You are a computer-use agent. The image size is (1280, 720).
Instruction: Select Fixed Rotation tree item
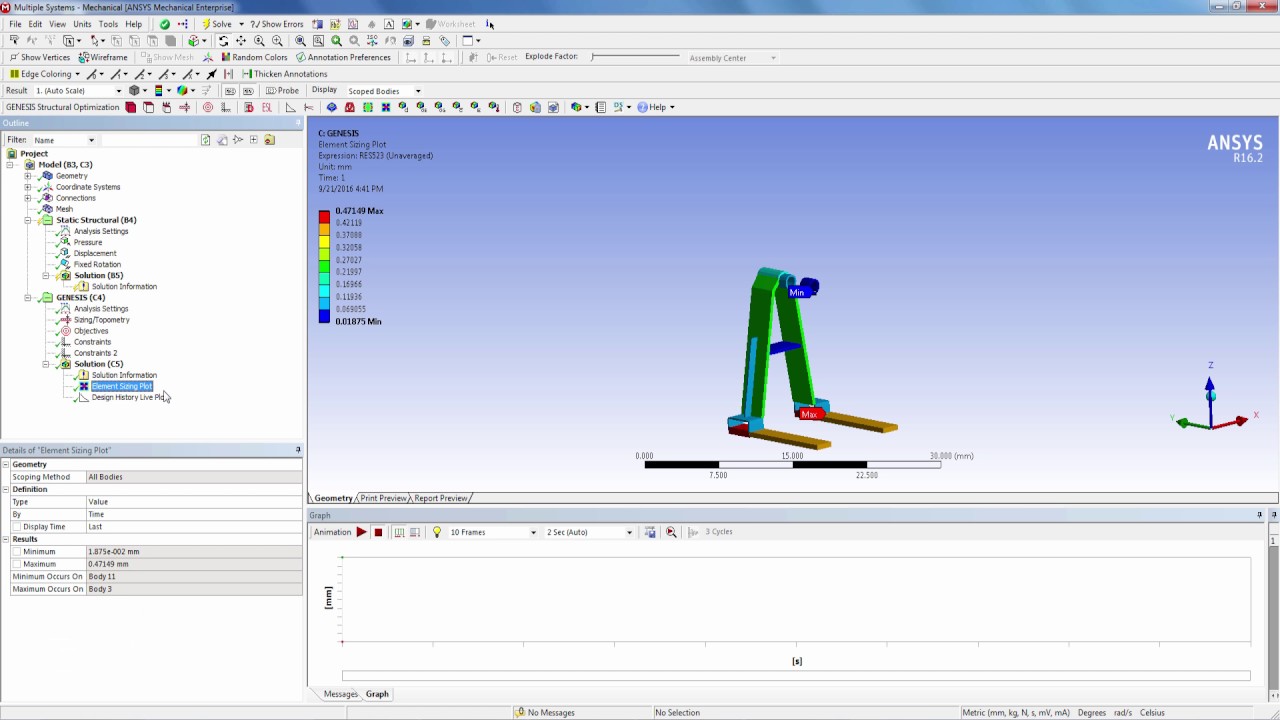click(96, 265)
